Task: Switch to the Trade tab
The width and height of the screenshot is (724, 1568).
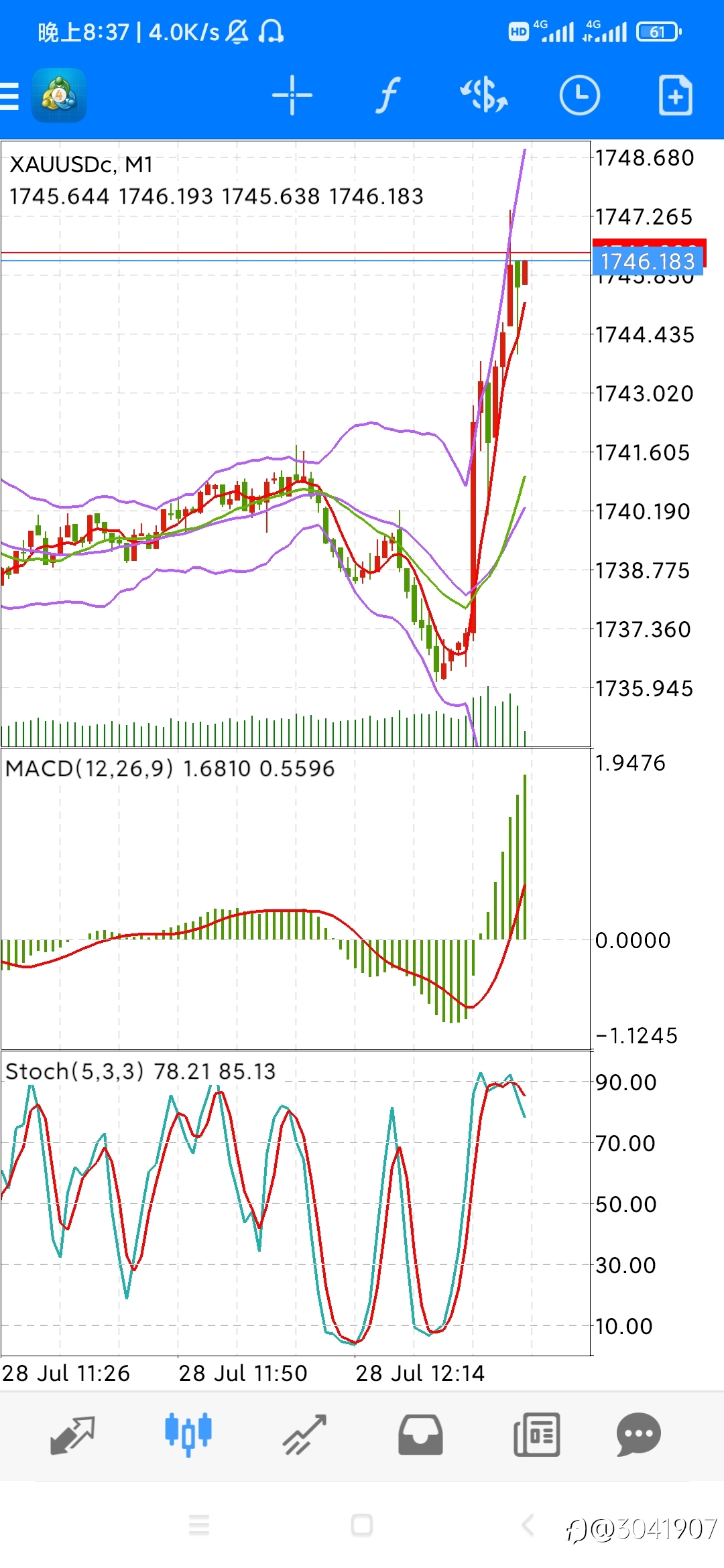Action: coord(304,1435)
